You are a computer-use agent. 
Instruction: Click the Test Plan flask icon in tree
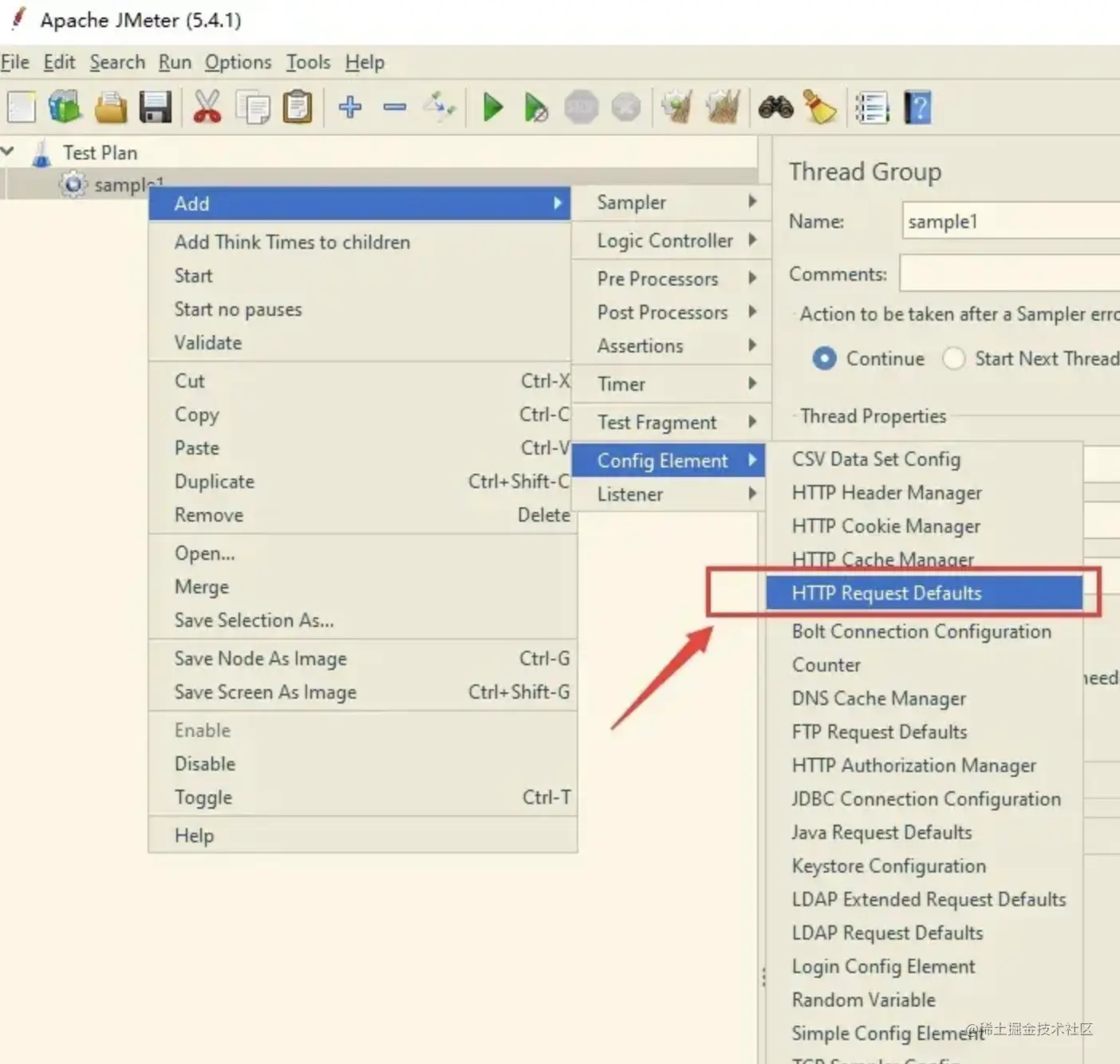[x=41, y=152]
